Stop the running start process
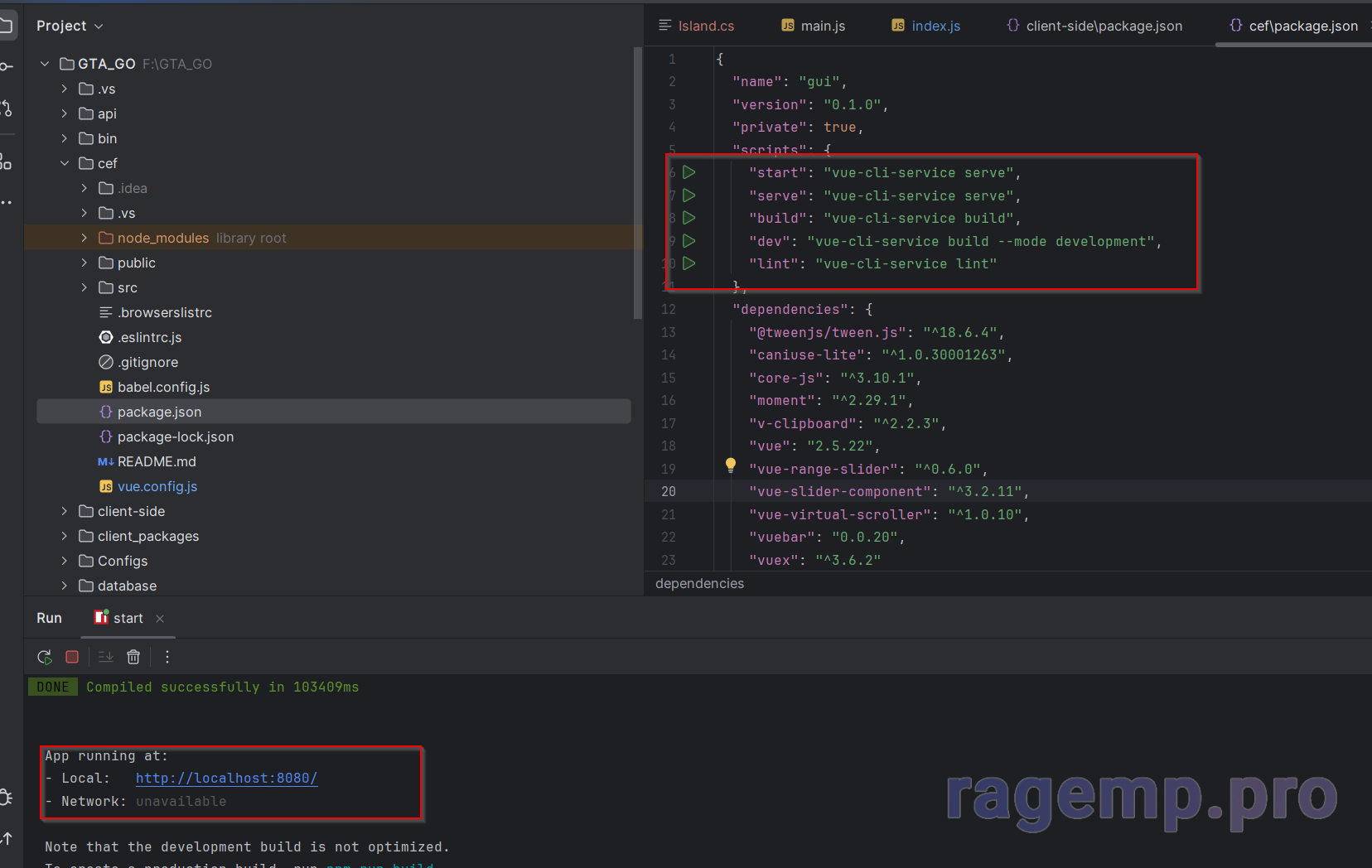Screen dimensions: 1372x868 (x=72, y=657)
